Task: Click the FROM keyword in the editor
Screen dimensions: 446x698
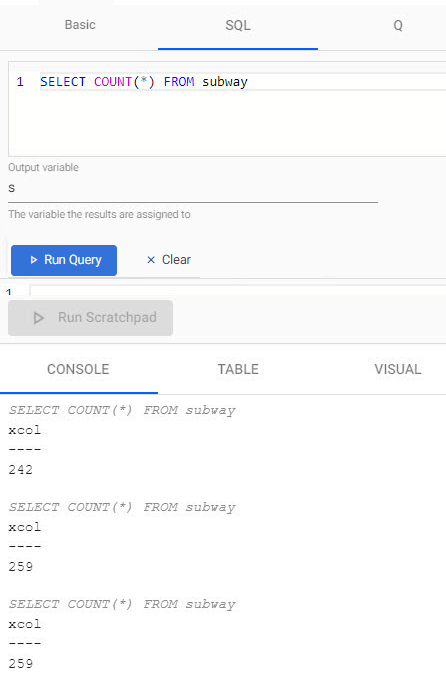Action: coord(179,82)
